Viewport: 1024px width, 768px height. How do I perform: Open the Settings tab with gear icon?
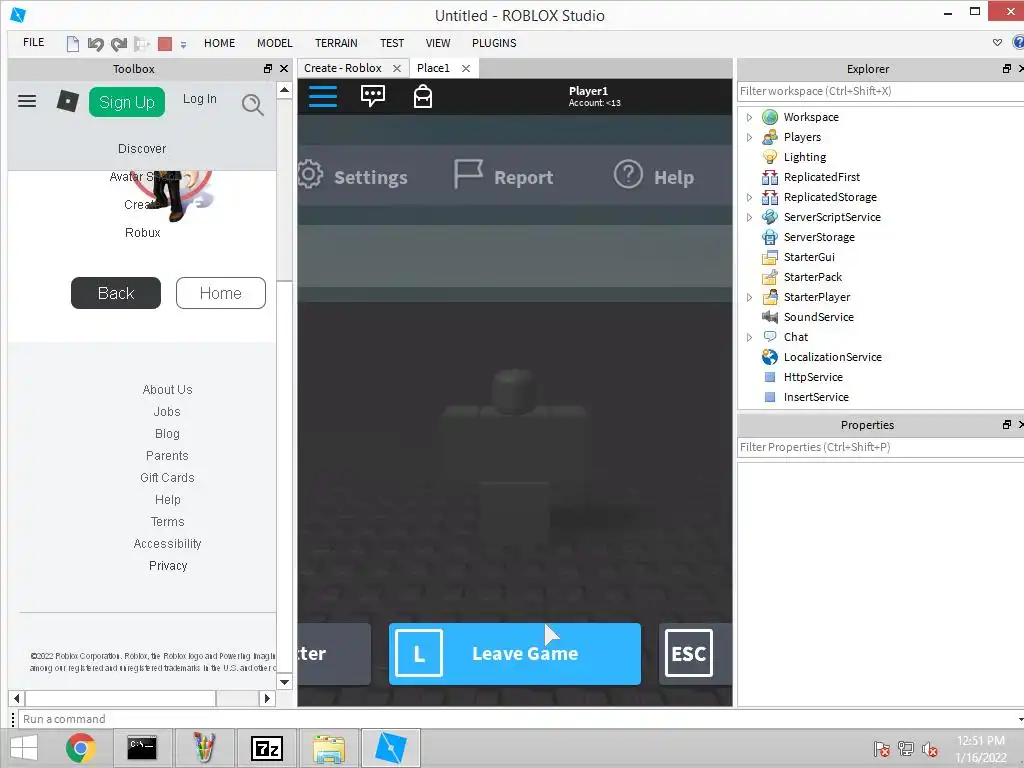pyautogui.click(x=353, y=177)
